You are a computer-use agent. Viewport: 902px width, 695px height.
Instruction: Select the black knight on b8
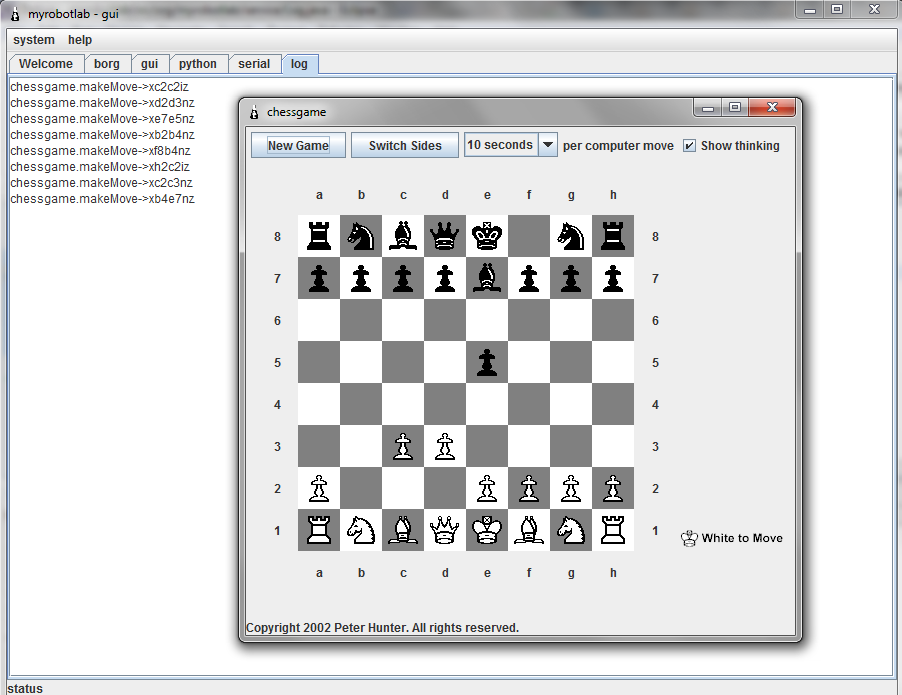point(361,236)
